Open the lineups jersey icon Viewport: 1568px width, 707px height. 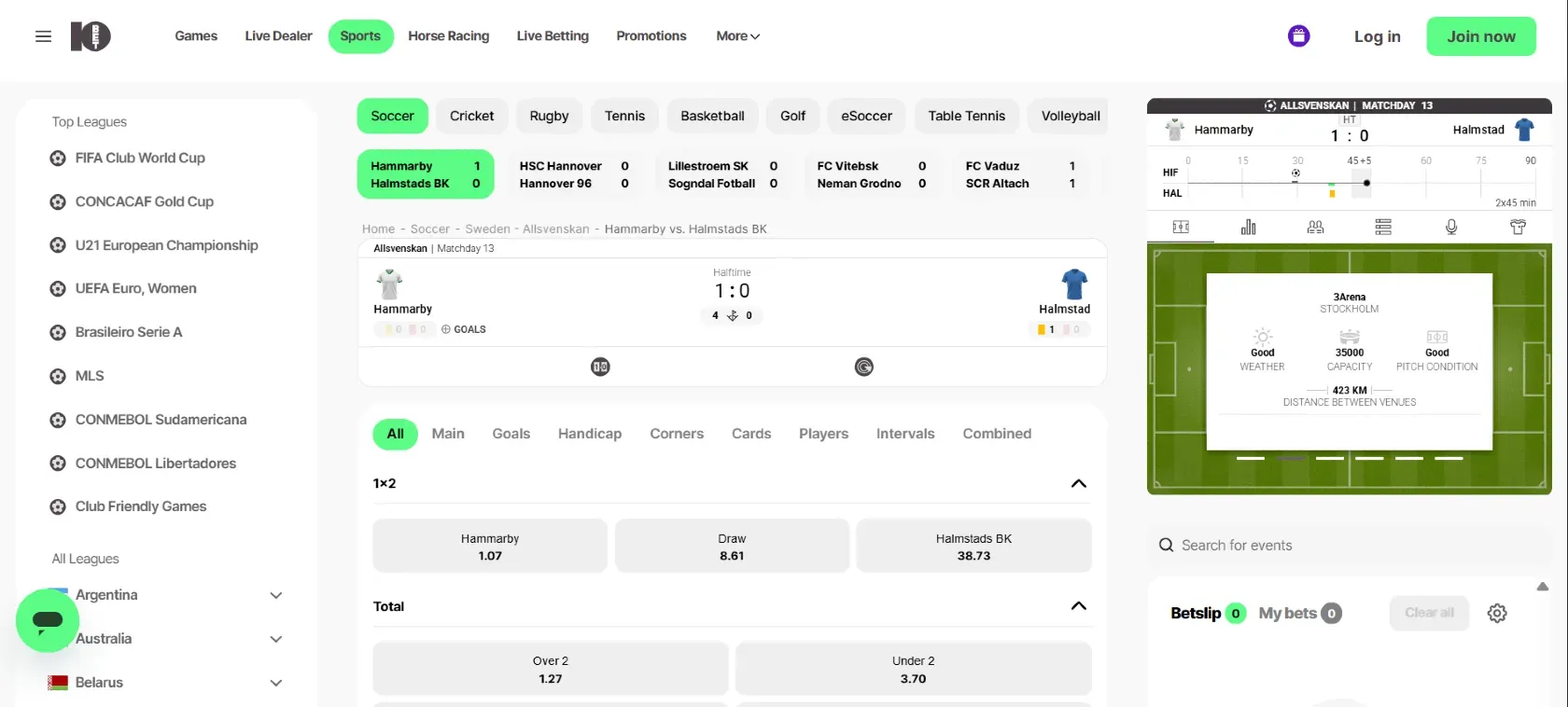click(1519, 227)
